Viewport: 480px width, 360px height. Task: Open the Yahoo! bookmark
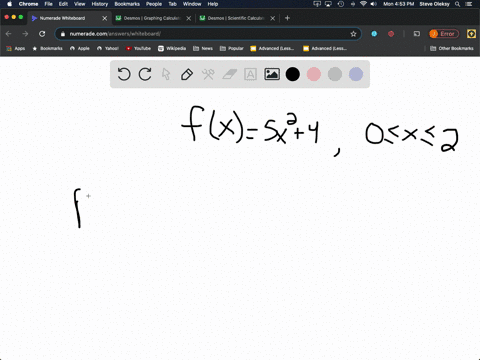point(108,48)
